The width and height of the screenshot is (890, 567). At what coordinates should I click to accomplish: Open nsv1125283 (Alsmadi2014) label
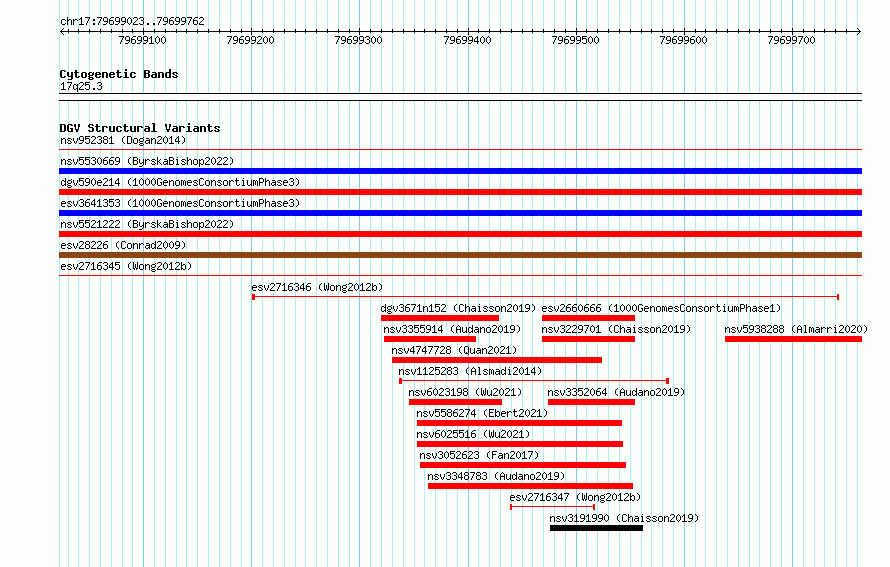(470, 371)
